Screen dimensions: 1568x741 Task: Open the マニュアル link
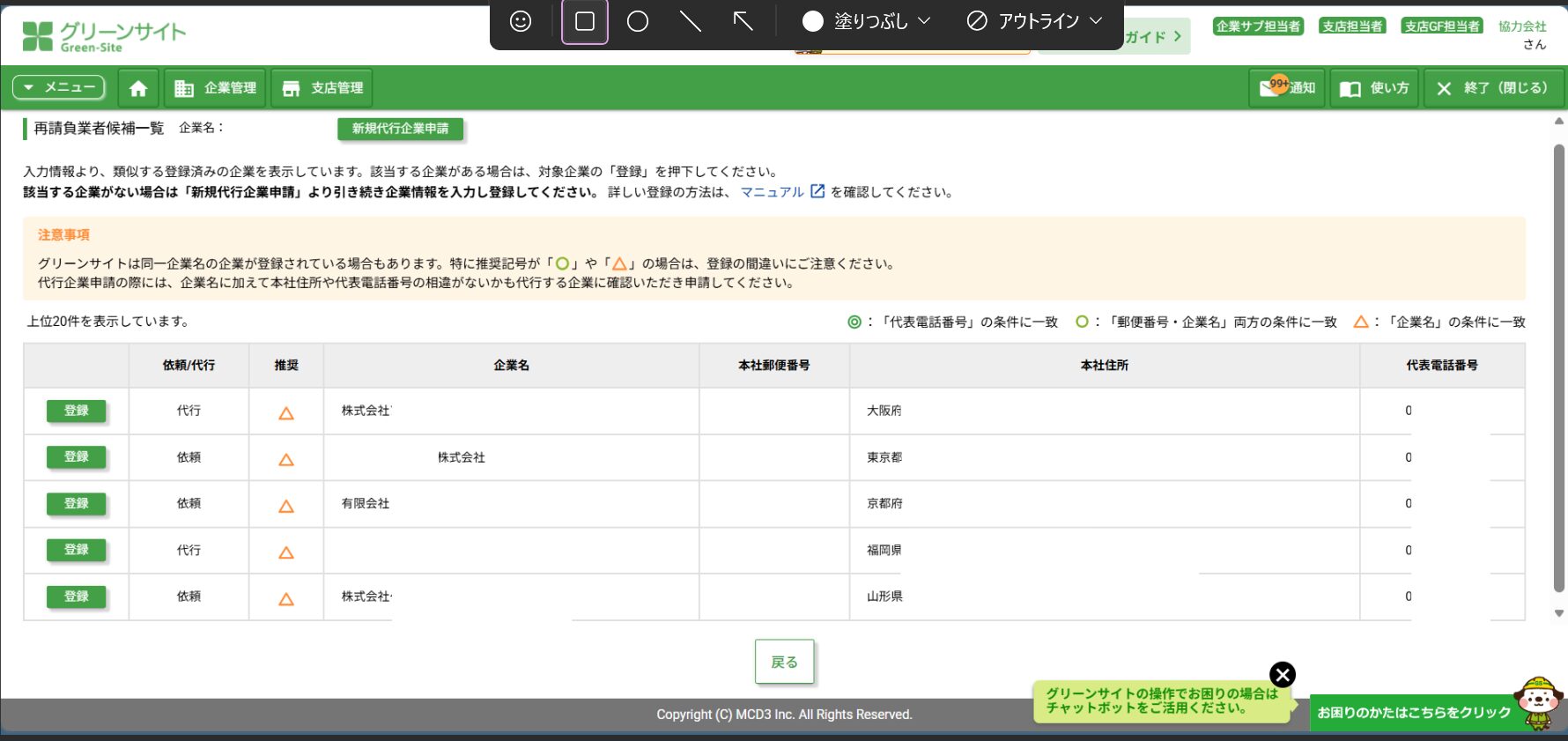coord(773,192)
